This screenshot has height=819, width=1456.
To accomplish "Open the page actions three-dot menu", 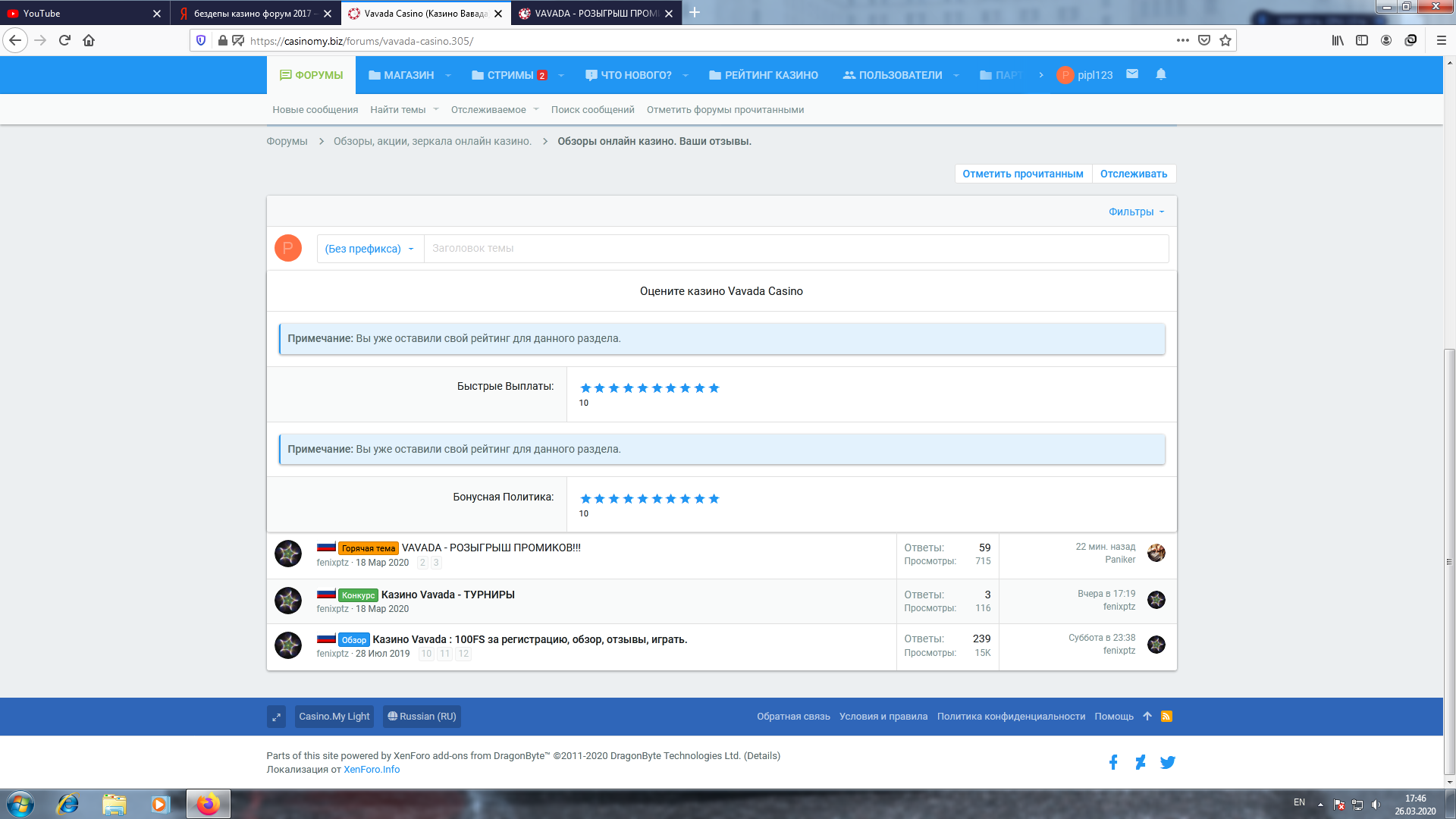I will coord(1183,40).
